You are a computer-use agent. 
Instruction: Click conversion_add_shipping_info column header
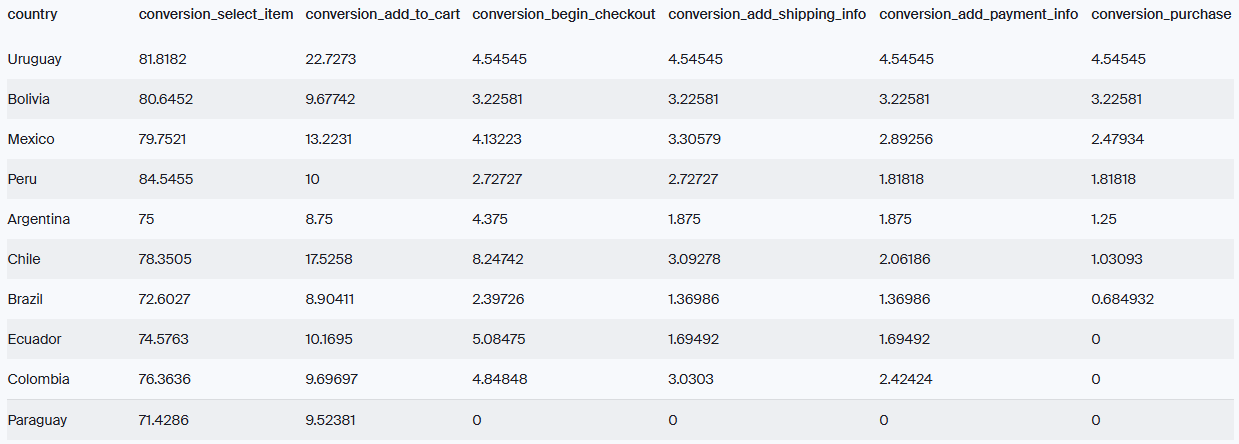(767, 15)
